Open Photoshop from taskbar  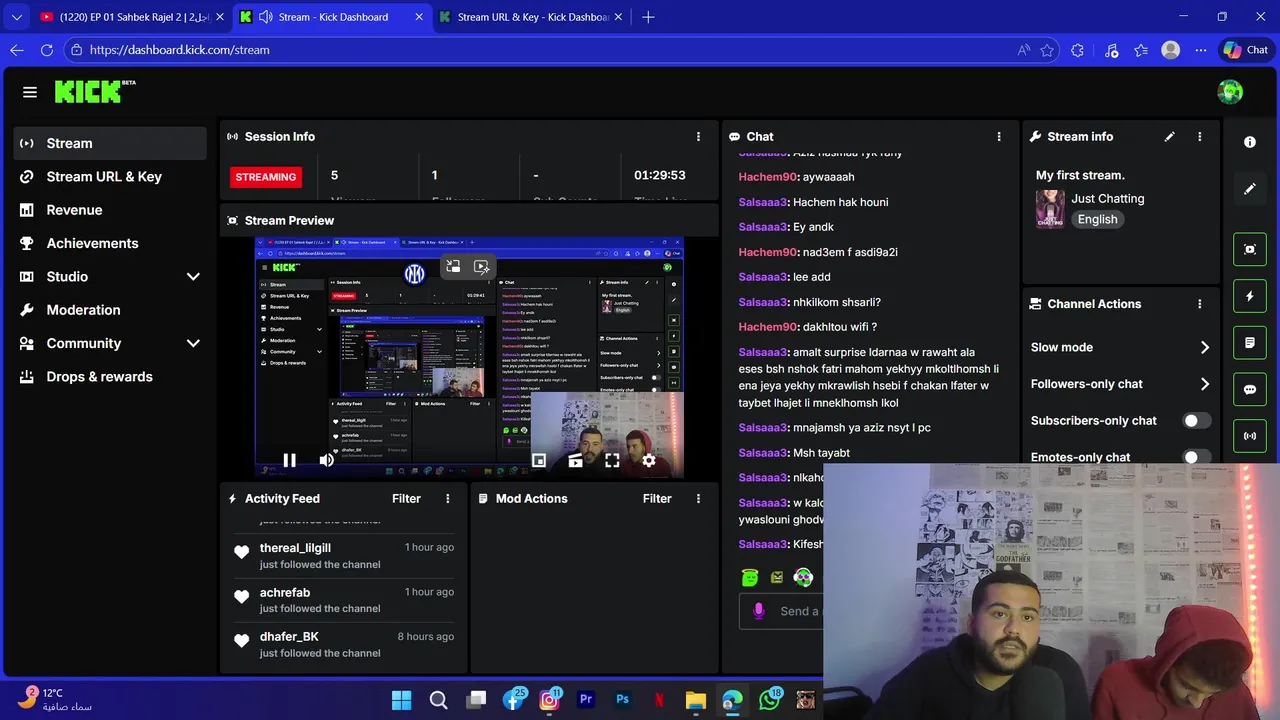pyautogui.click(x=622, y=700)
